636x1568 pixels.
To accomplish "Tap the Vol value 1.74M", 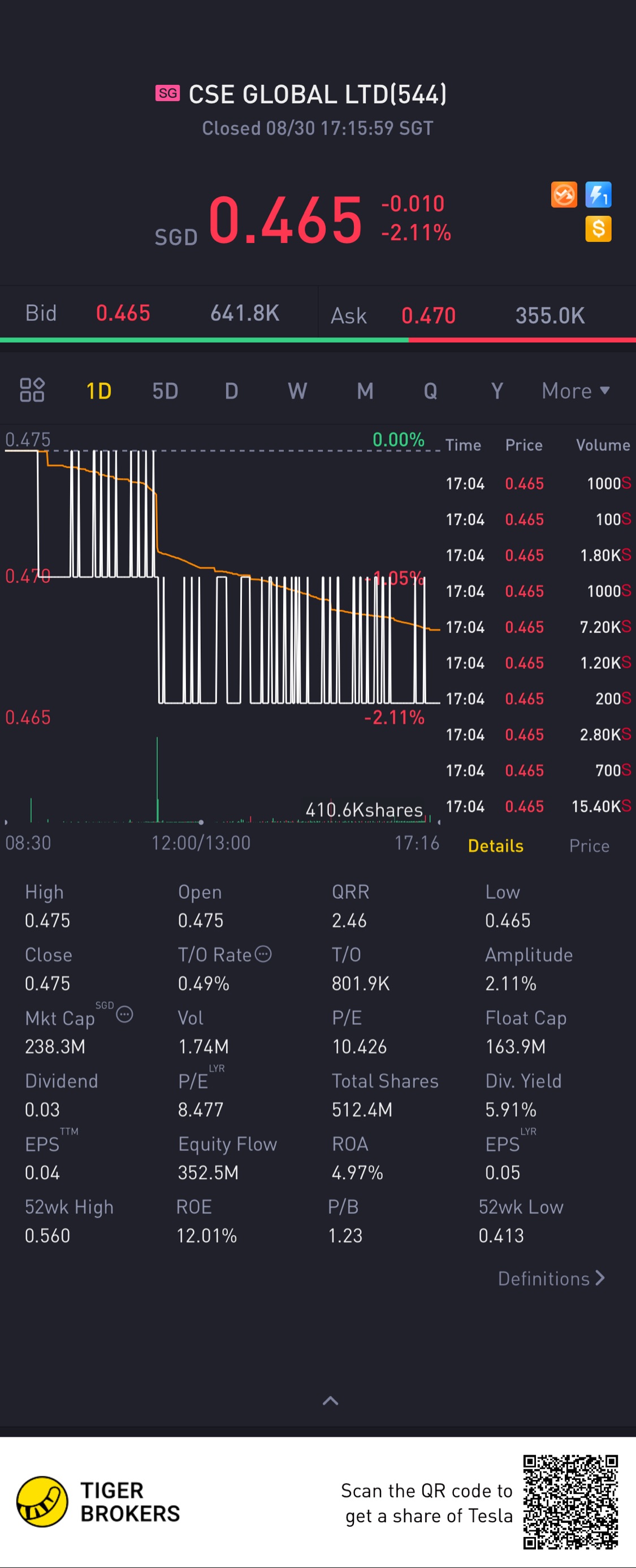I will click(x=204, y=1046).
